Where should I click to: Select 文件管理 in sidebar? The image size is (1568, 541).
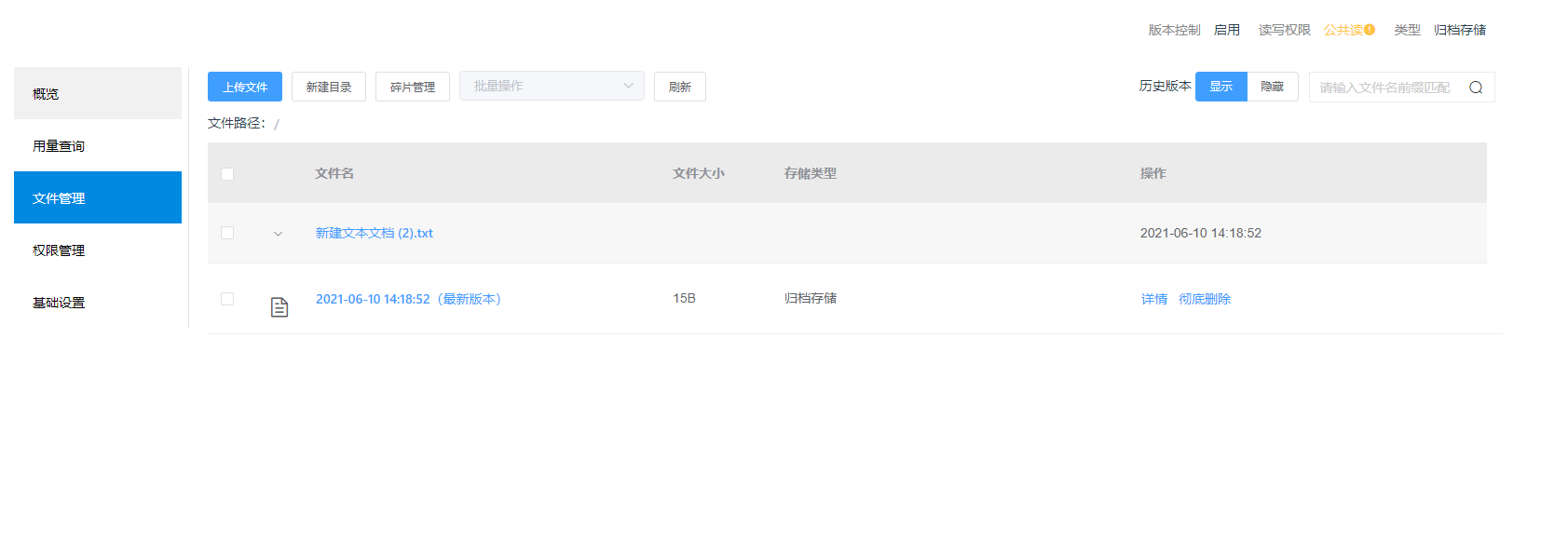[98, 197]
